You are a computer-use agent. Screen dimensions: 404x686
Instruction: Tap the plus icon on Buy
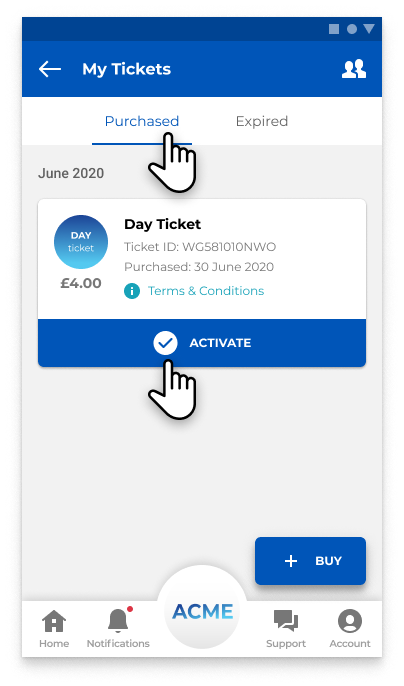[291, 561]
